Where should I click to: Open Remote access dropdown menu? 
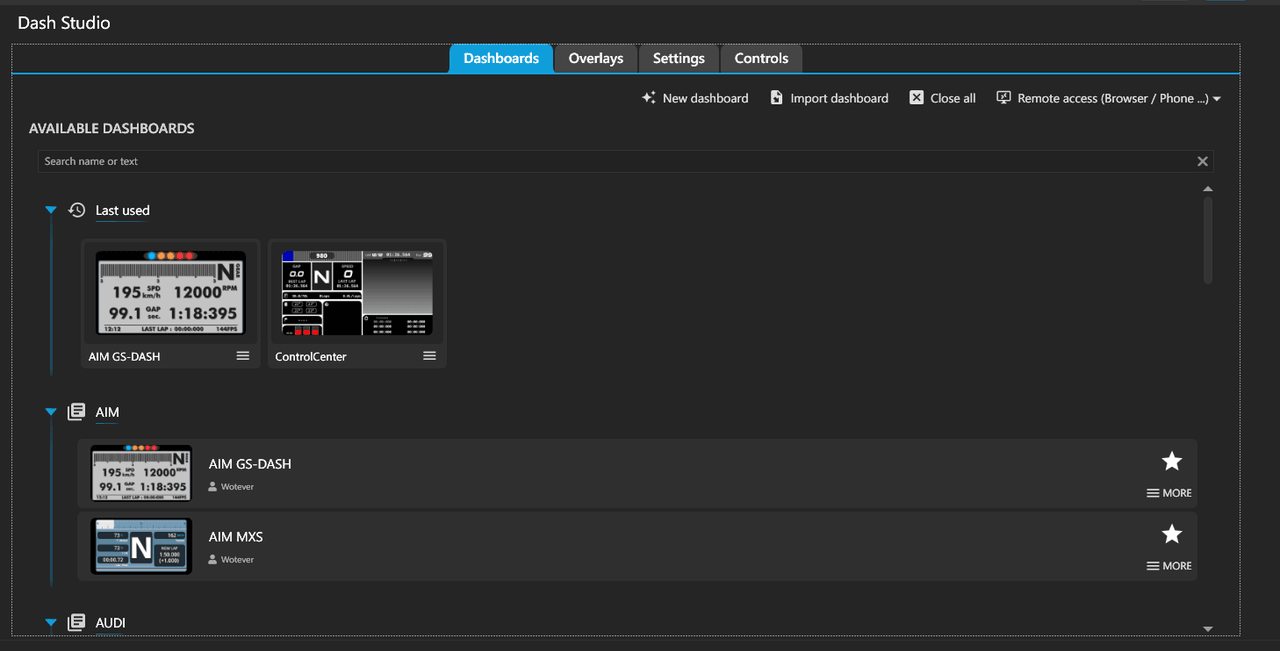pos(1109,98)
